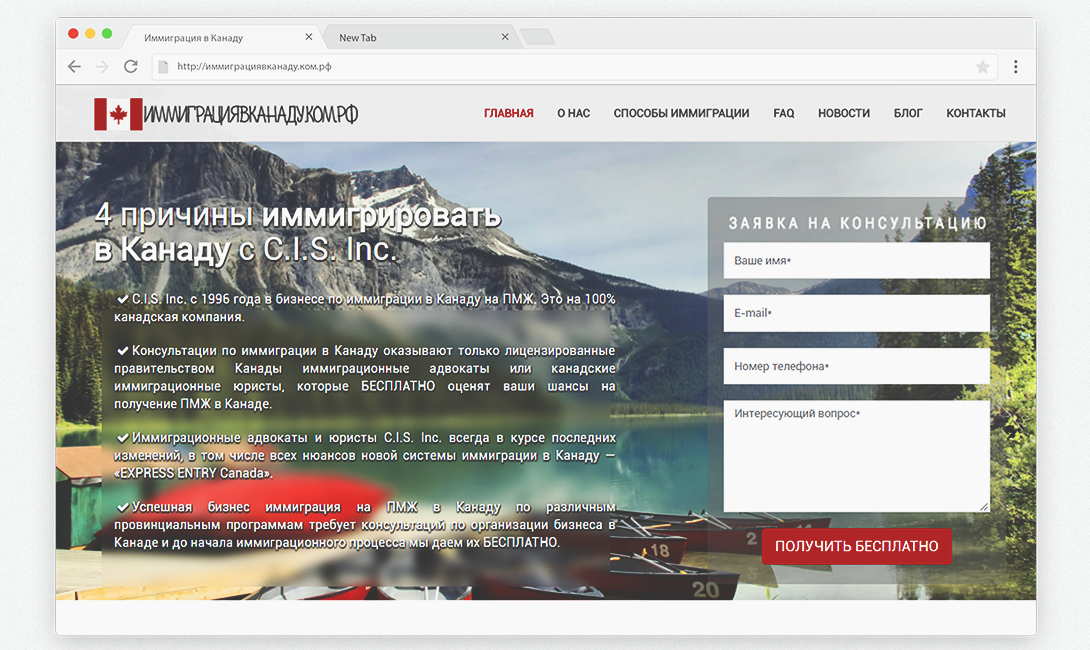Click the textarea resize handle corner

click(x=984, y=507)
